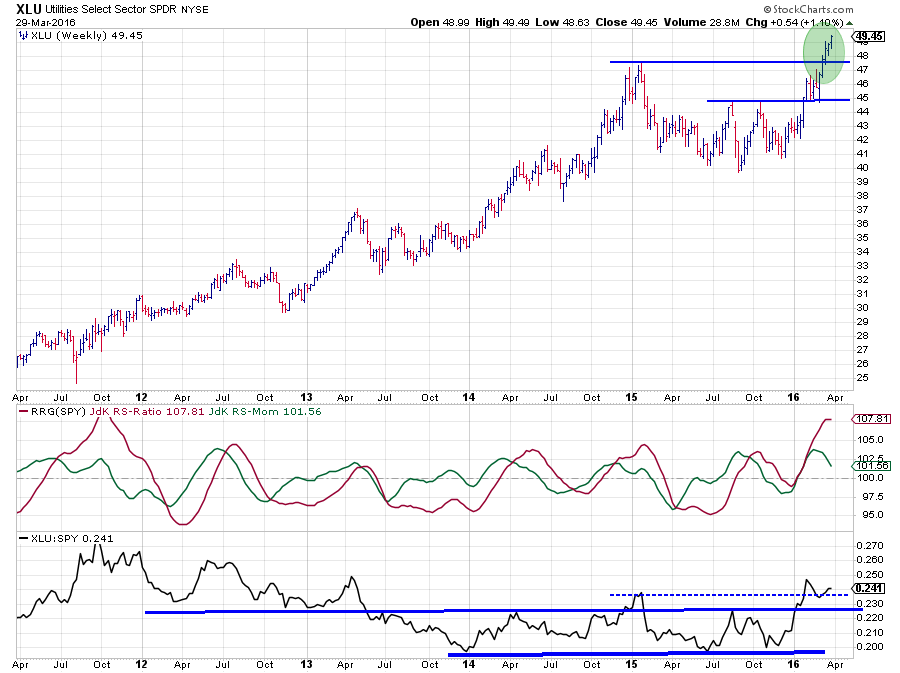Click the 29-Mar-2016 date label
Screen dimensions: 900x673
pyautogui.click(x=45, y=22)
